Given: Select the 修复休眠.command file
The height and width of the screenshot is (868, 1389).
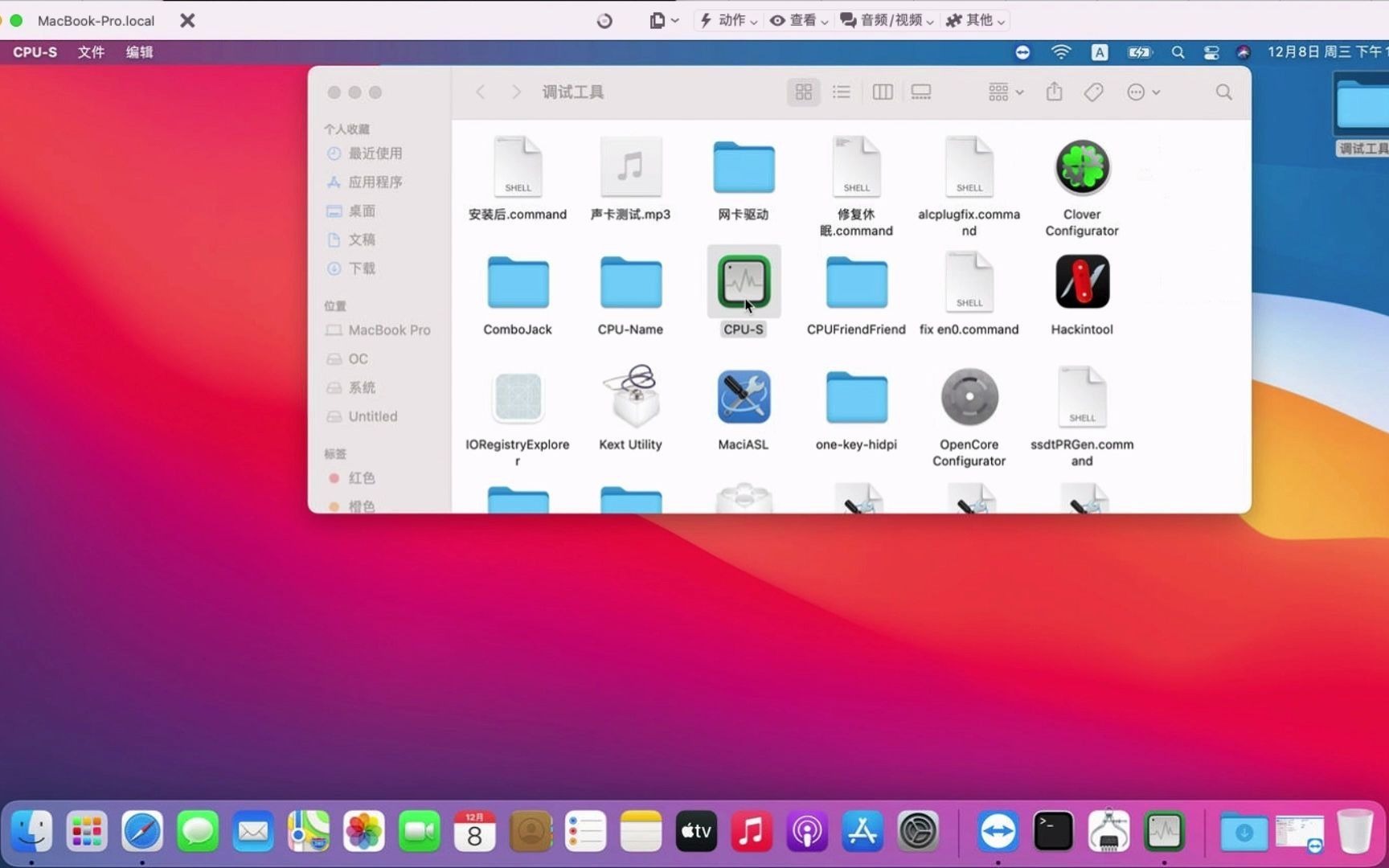Looking at the screenshot, I should point(856,167).
